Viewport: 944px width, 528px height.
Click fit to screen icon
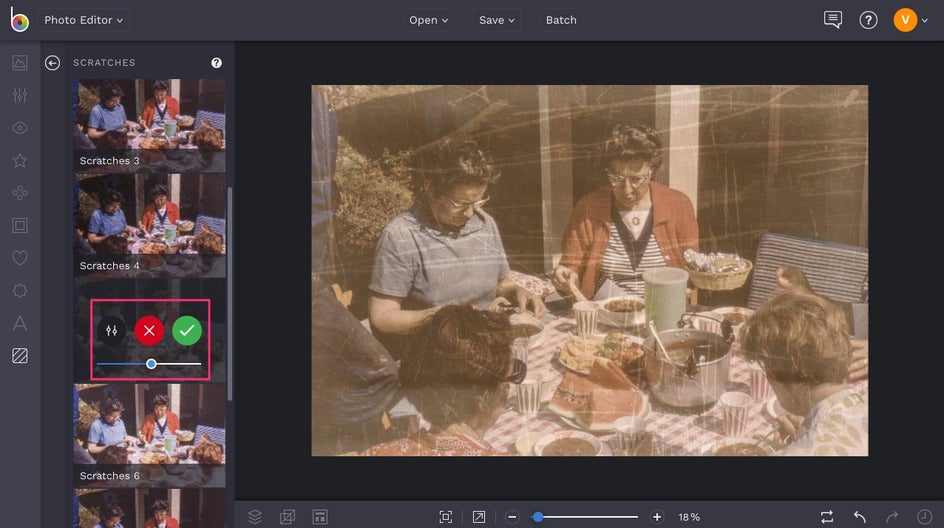(446, 517)
